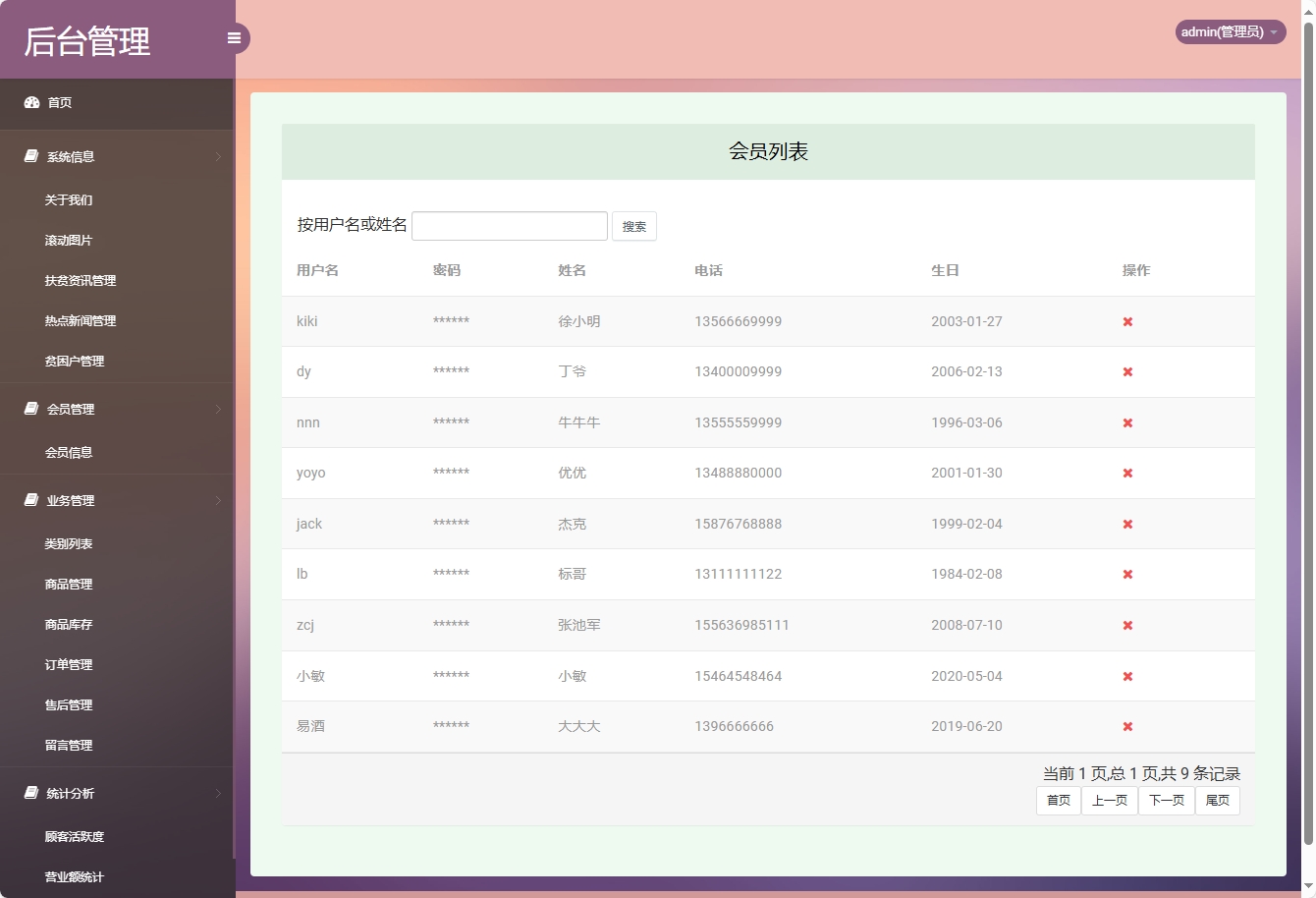Image resolution: width=1316 pixels, height=898 pixels.
Task: Click the right-side page scrollbar
Action: pos(1310,442)
